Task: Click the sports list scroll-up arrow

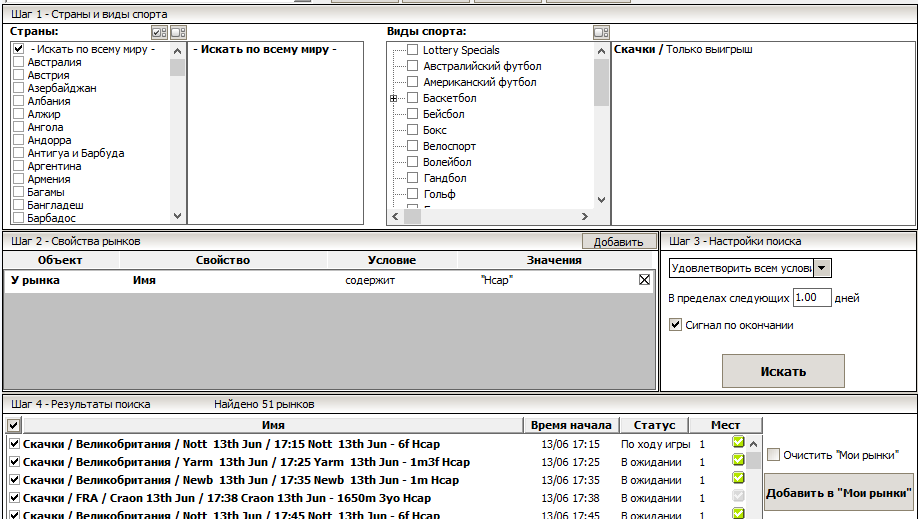Action: point(601,51)
